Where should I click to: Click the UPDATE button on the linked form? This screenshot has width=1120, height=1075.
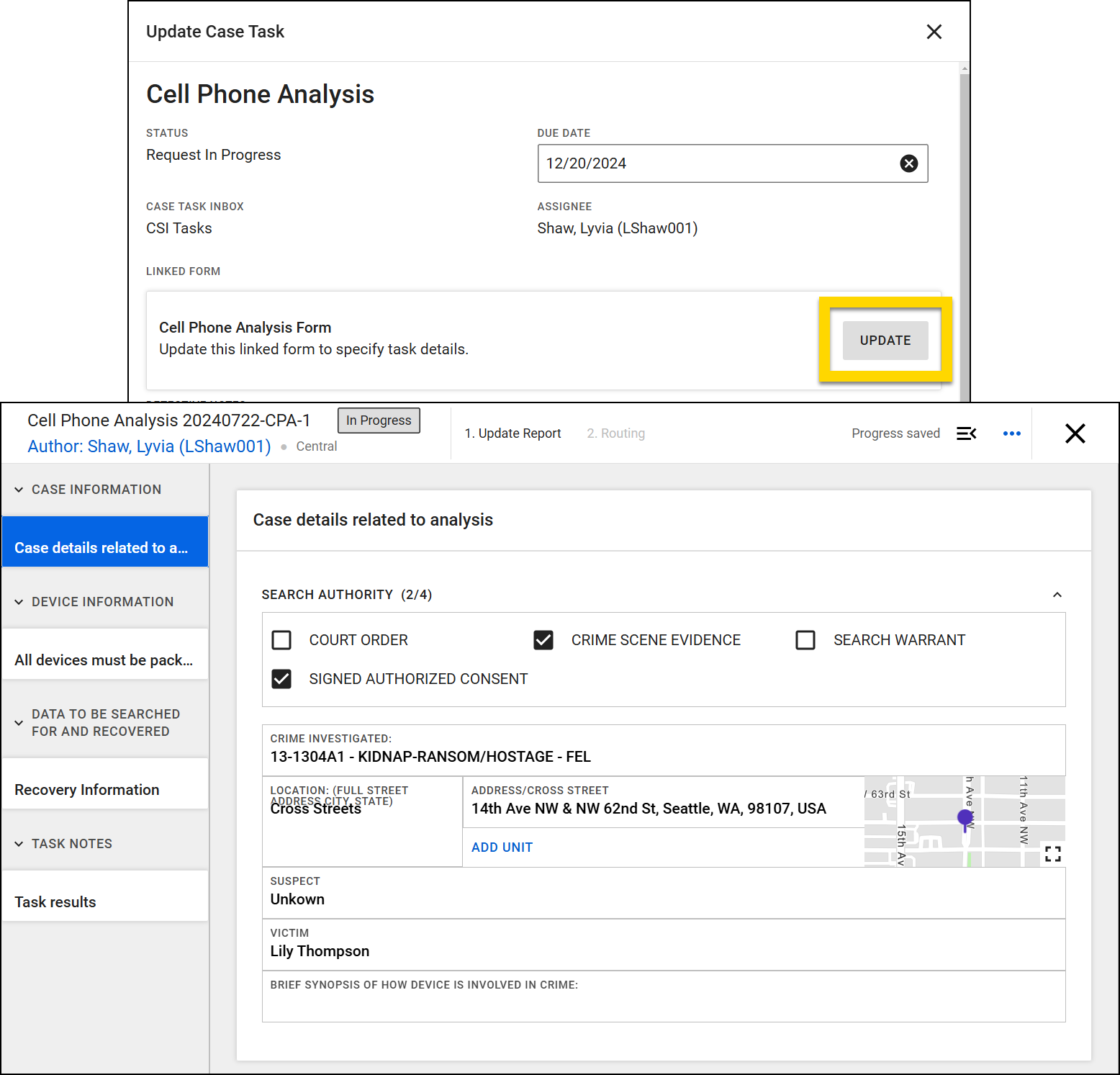tap(885, 340)
